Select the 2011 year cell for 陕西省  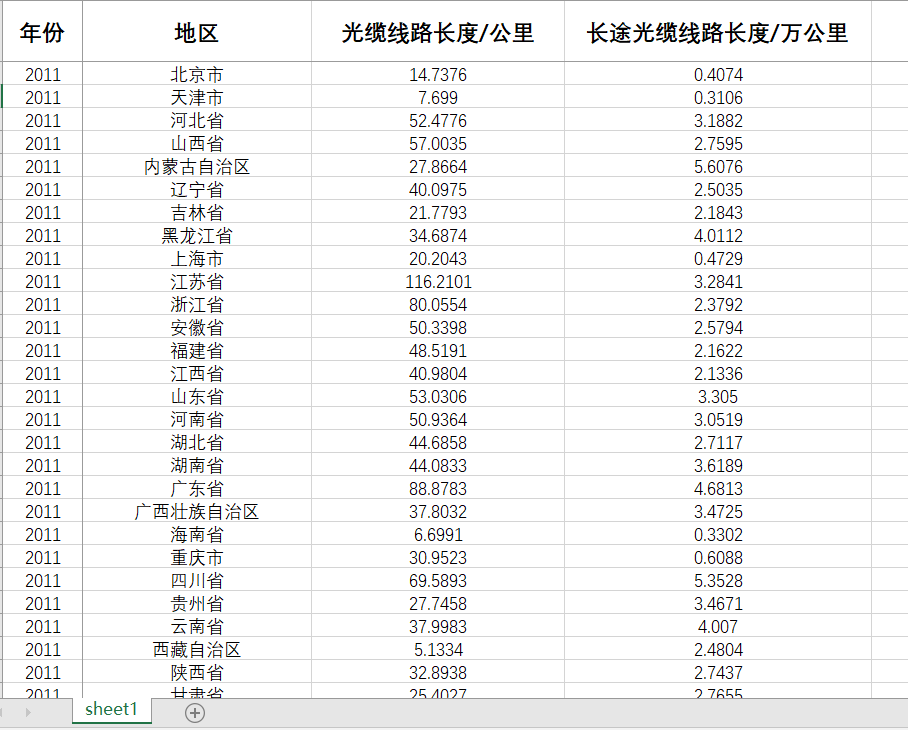[42, 673]
